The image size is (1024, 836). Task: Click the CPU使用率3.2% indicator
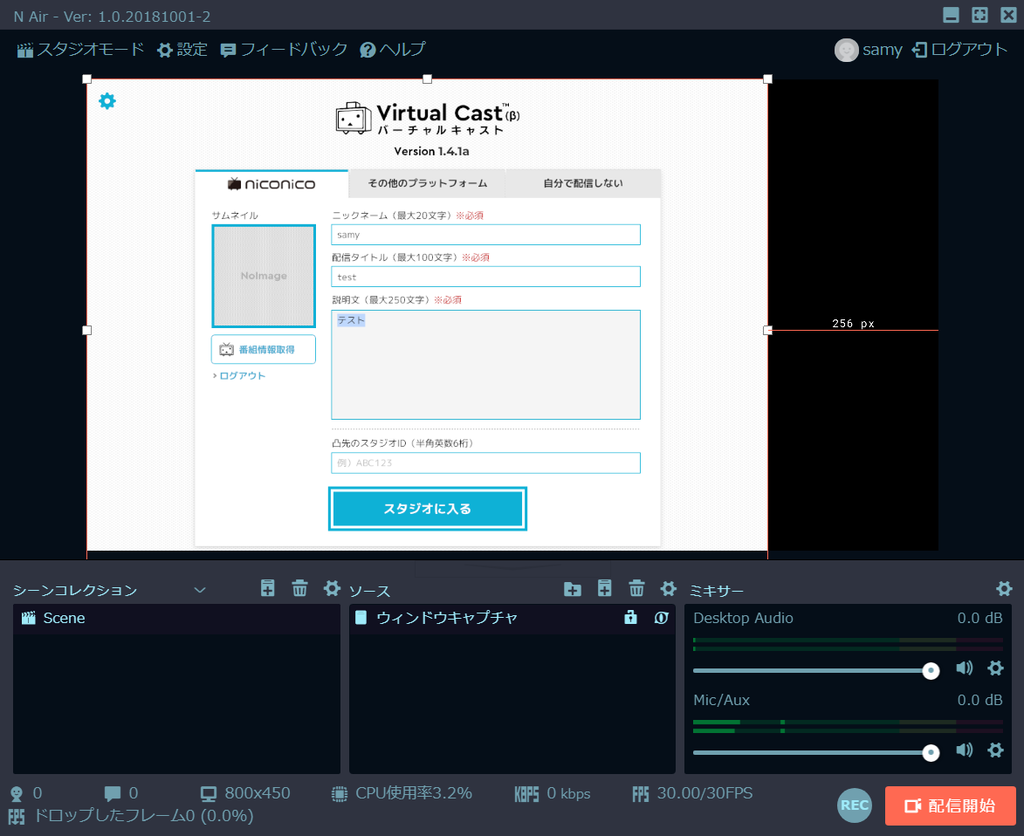click(402, 794)
